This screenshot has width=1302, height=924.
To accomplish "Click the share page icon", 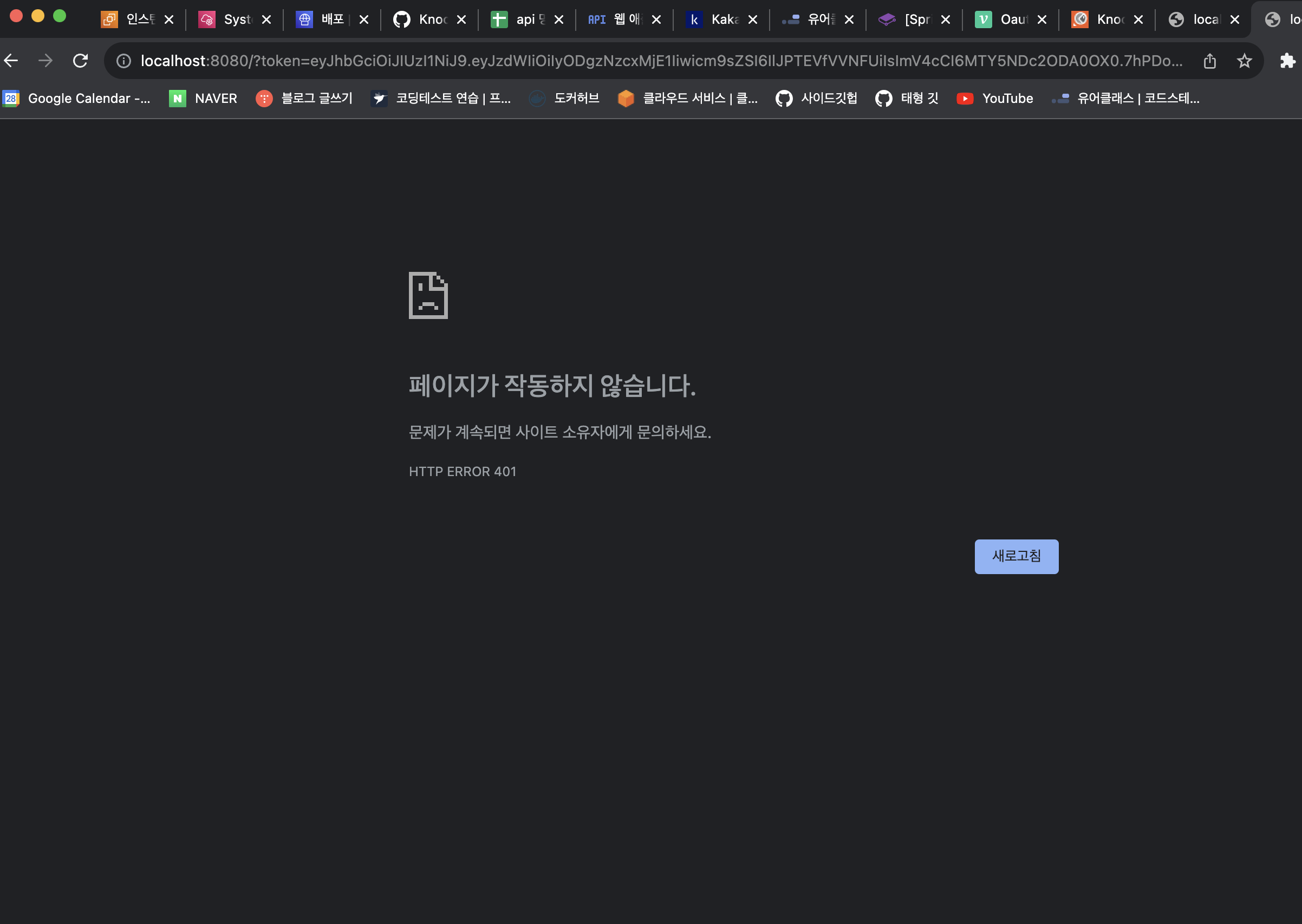I will point(1209,60).
